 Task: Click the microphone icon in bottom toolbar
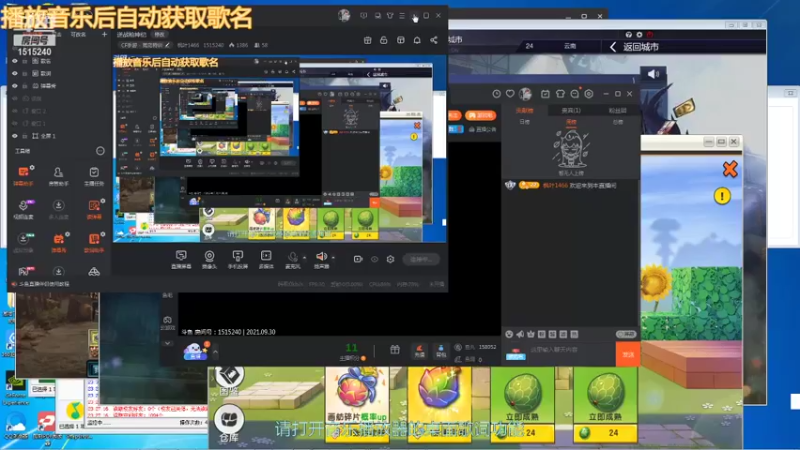(292, 257)
